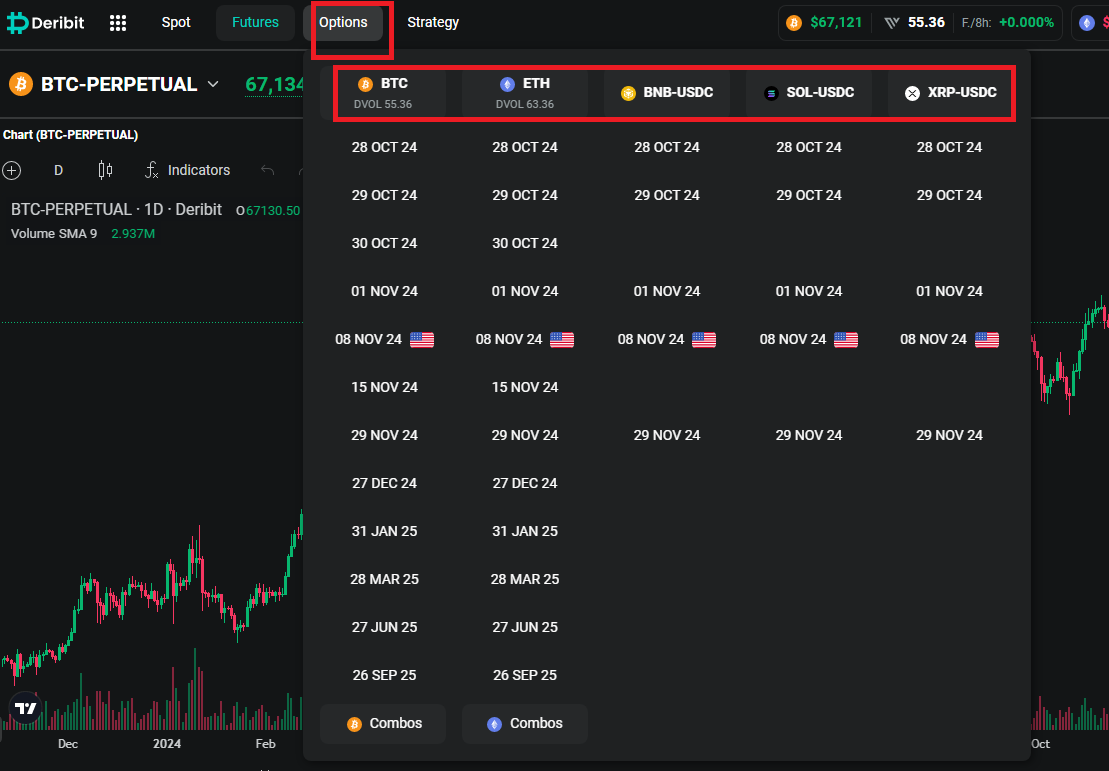Open SOL-USDC 29 NOV 24 expiry
Image resolution: width=1109 pixels, height=771 pixels.
(x=809, y=436)
